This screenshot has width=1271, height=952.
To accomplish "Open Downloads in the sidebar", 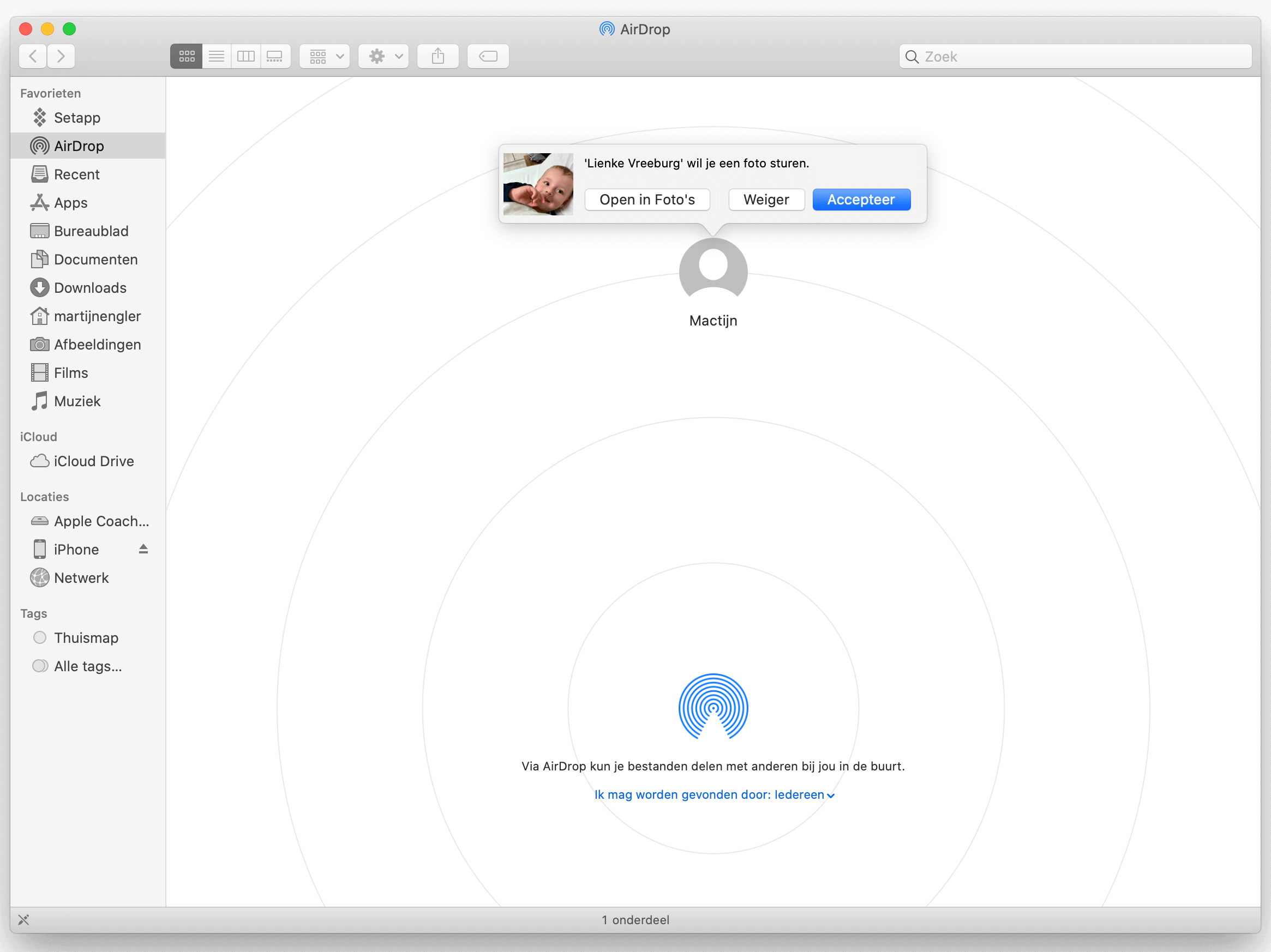I will (88, 288).
